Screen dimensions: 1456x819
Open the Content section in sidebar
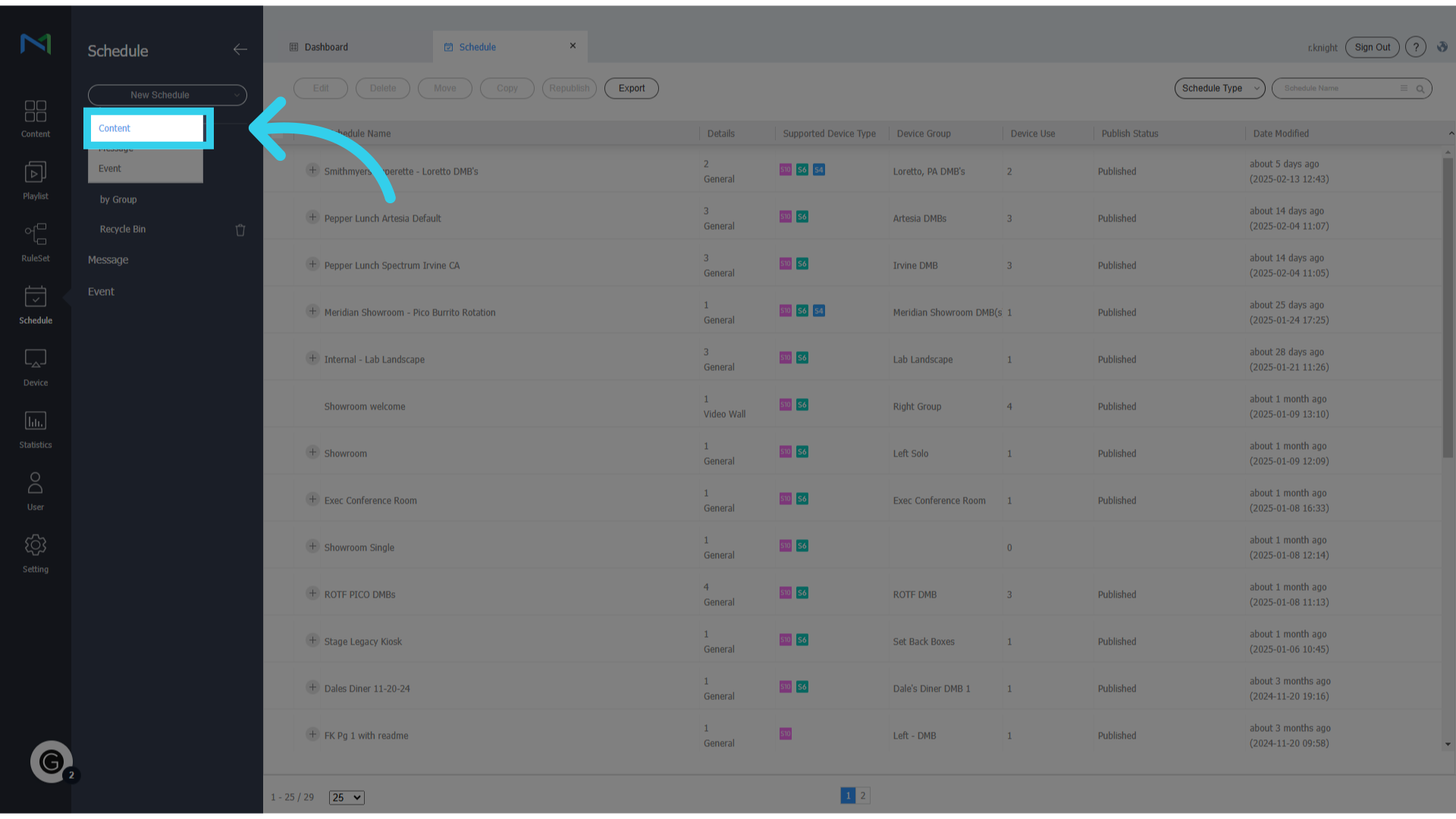(36, 119)
